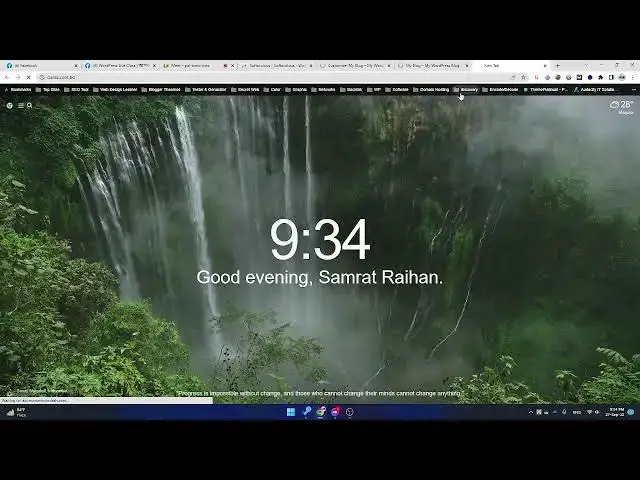The width and height of the screenshot is (640, 480).
Task: Go forward in browser history
Action: click(18, 77)
